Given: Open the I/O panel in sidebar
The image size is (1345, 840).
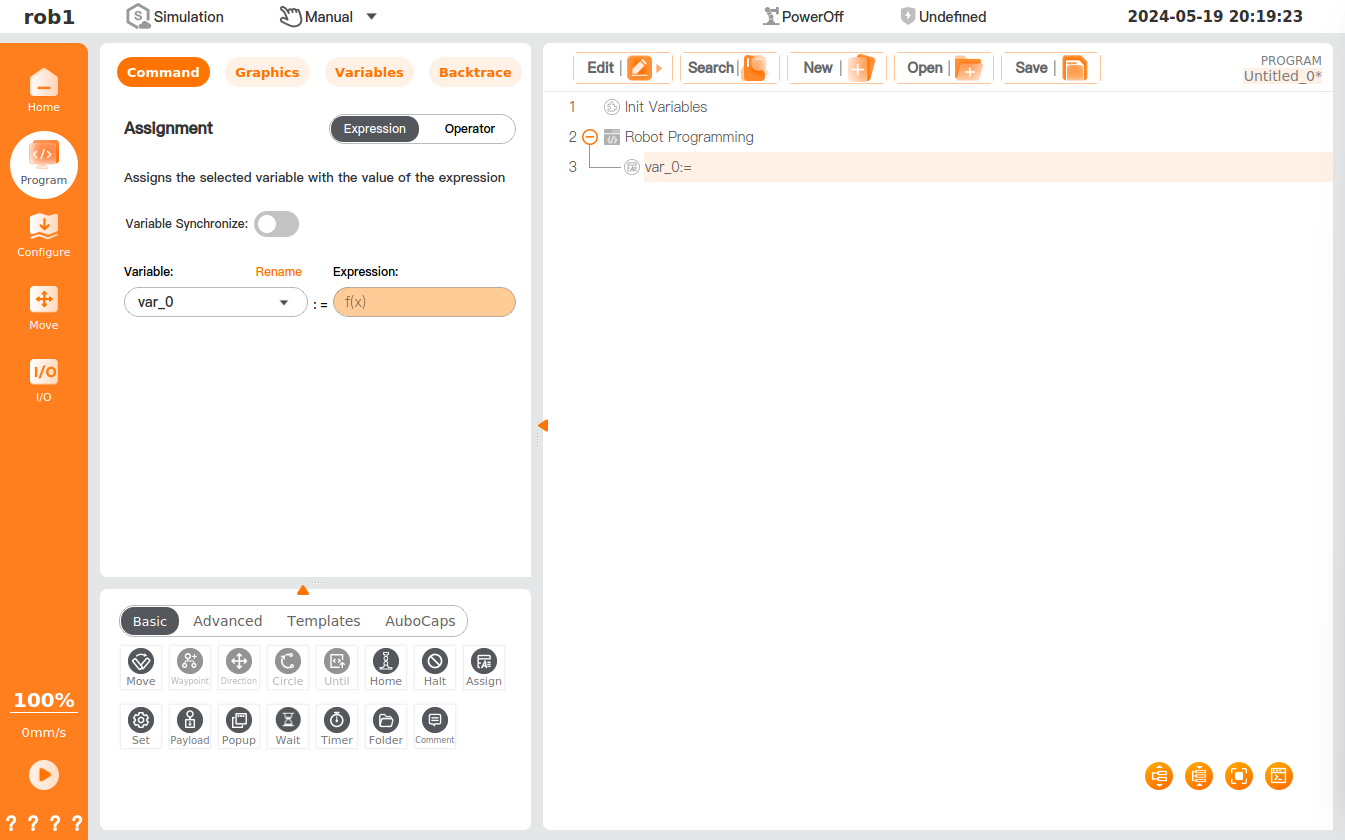Looking at the screenshot, I should (x=44, y=380).
